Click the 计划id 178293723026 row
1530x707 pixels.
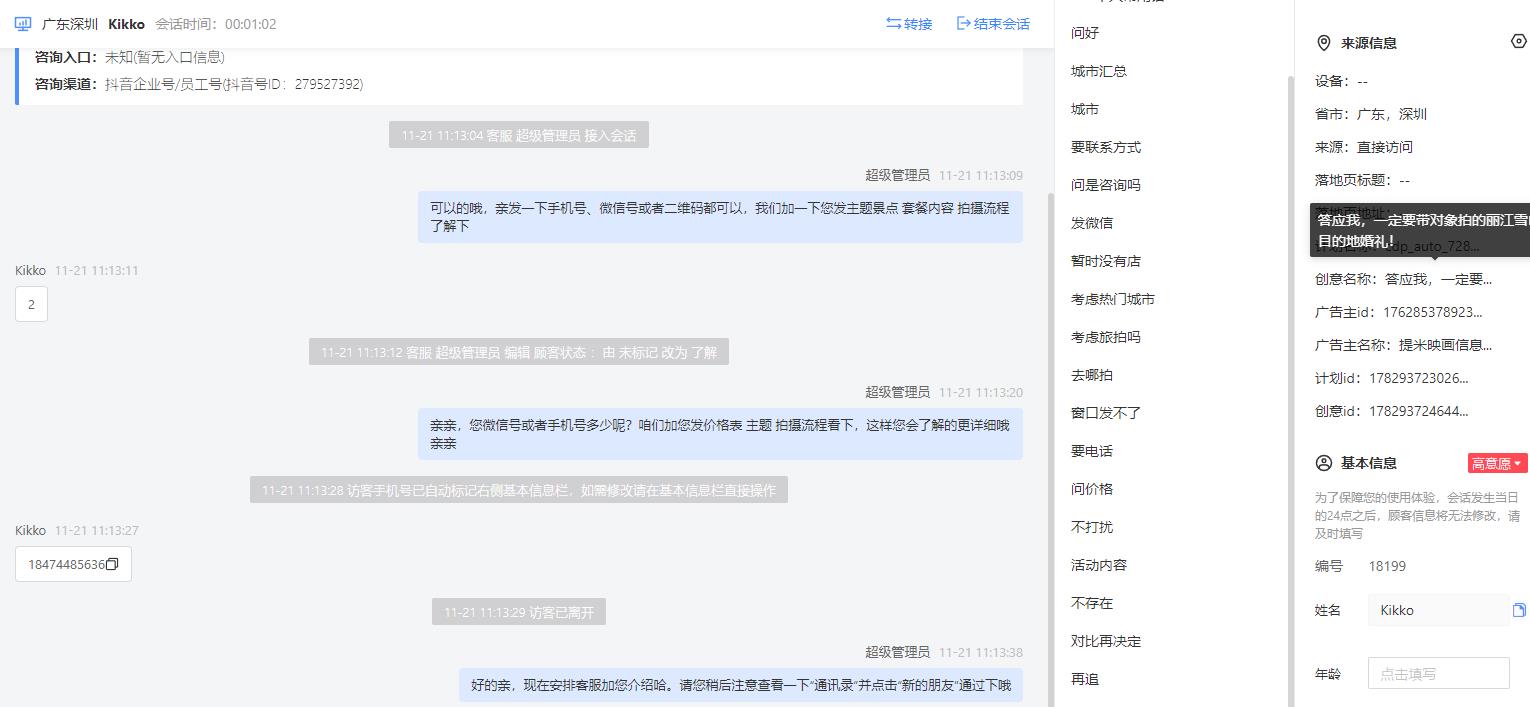[1392, 378]
